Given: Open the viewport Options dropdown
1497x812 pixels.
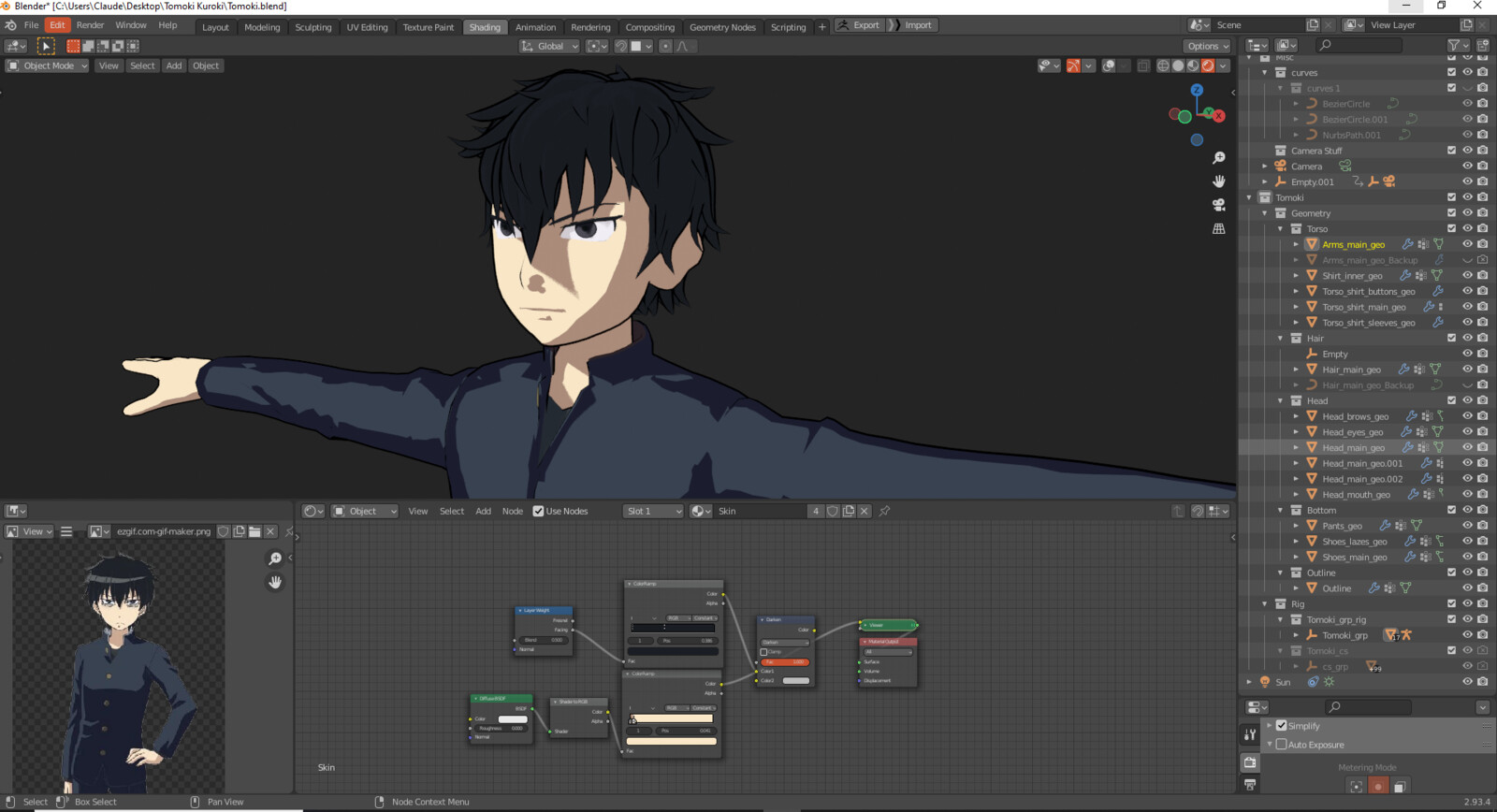Looking at the screenshot, I should tap(1208, 46).
